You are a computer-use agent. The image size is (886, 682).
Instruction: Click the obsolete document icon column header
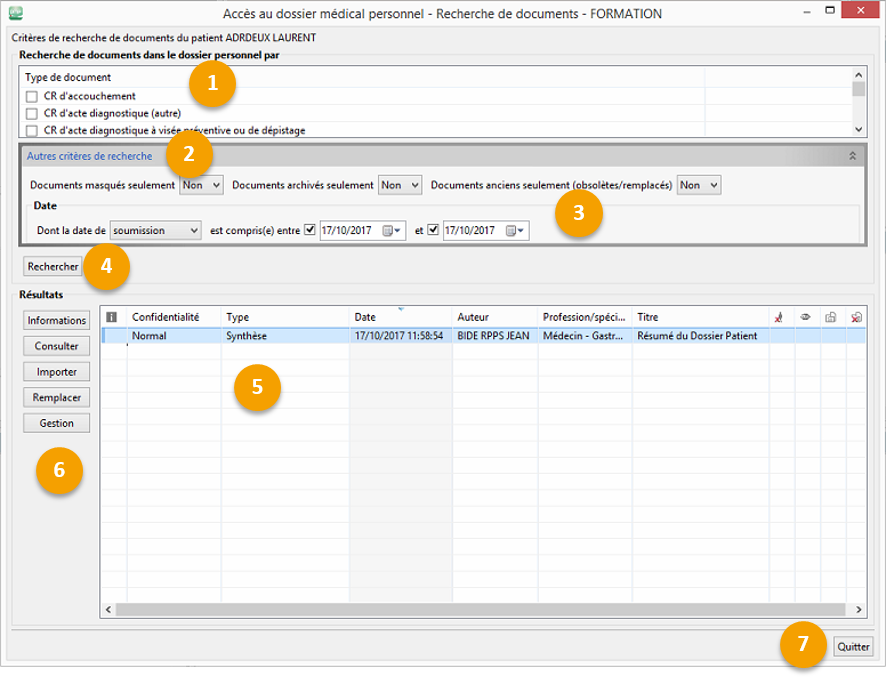coord(857,317)
